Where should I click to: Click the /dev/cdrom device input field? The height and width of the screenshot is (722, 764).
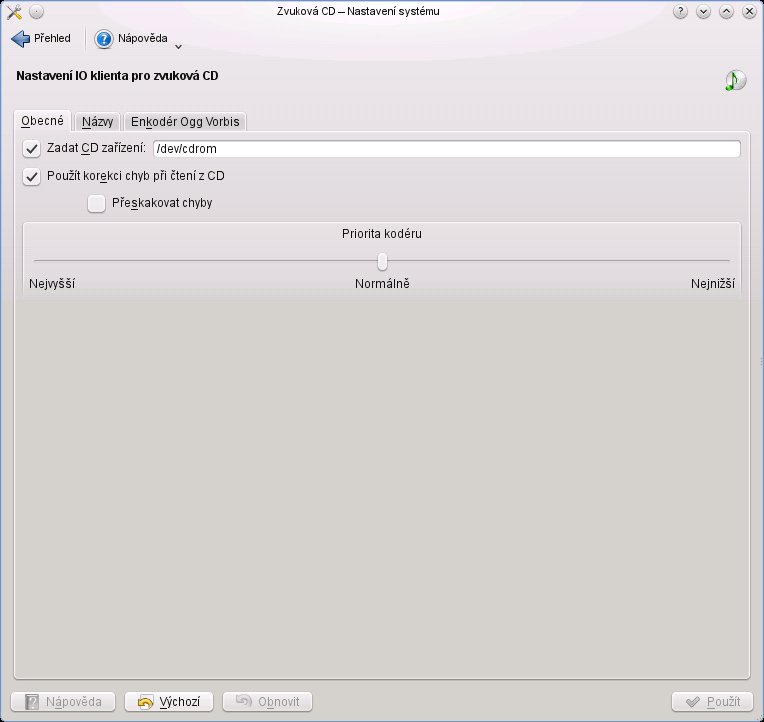(x=447, y=149)
